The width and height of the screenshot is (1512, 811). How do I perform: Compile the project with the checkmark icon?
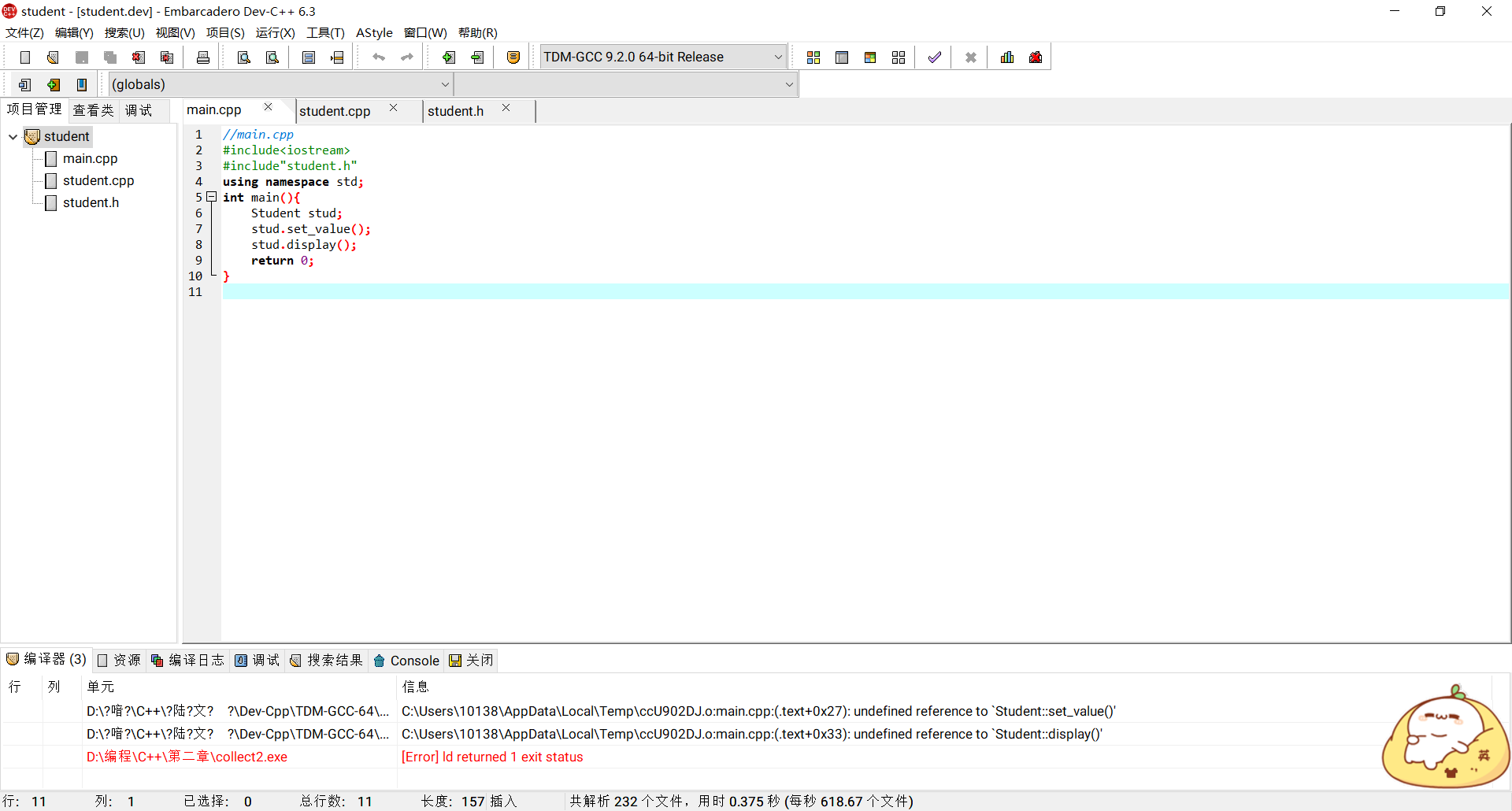[934, 57]
